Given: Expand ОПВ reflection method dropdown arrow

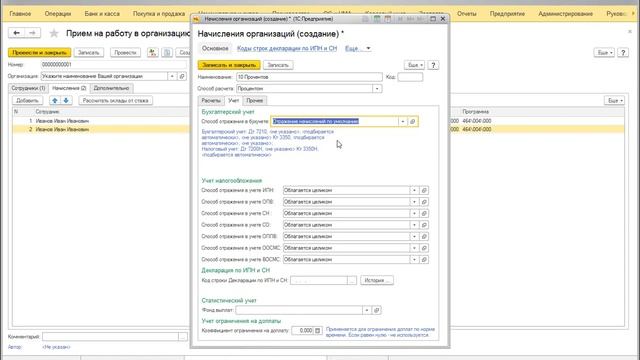Looking at the screenshot, I should coord(414,202).
